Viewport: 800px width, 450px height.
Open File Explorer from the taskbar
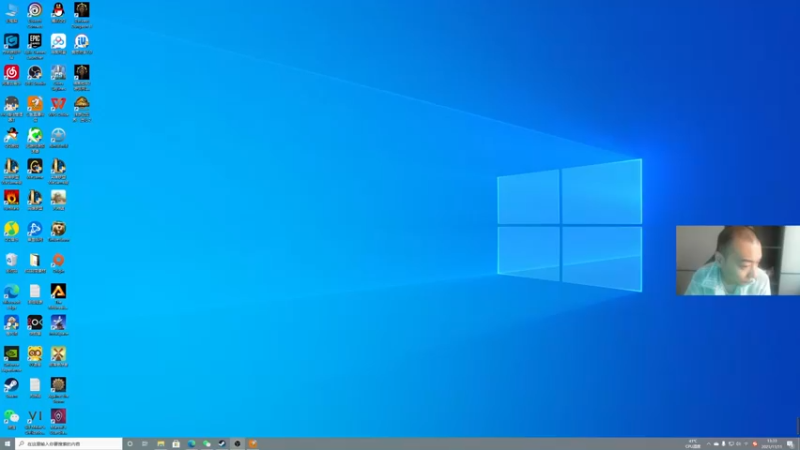tap(161, 444)
